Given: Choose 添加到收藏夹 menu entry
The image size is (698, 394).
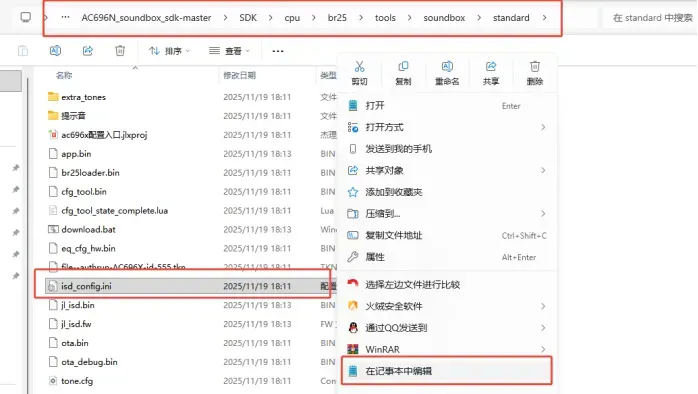Looking at the screenshot, I should [446, 192].
